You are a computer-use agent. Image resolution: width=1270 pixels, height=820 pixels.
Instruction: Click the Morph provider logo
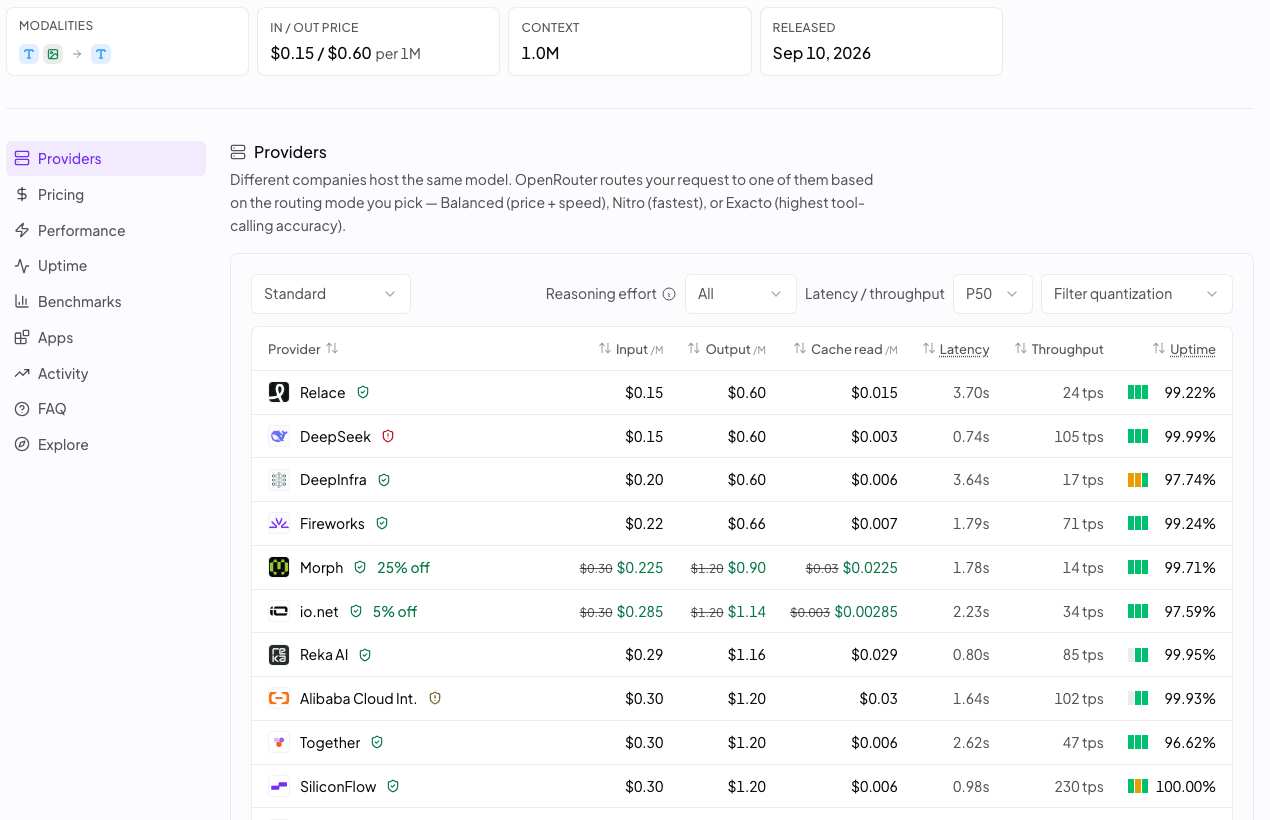(279, 567)
